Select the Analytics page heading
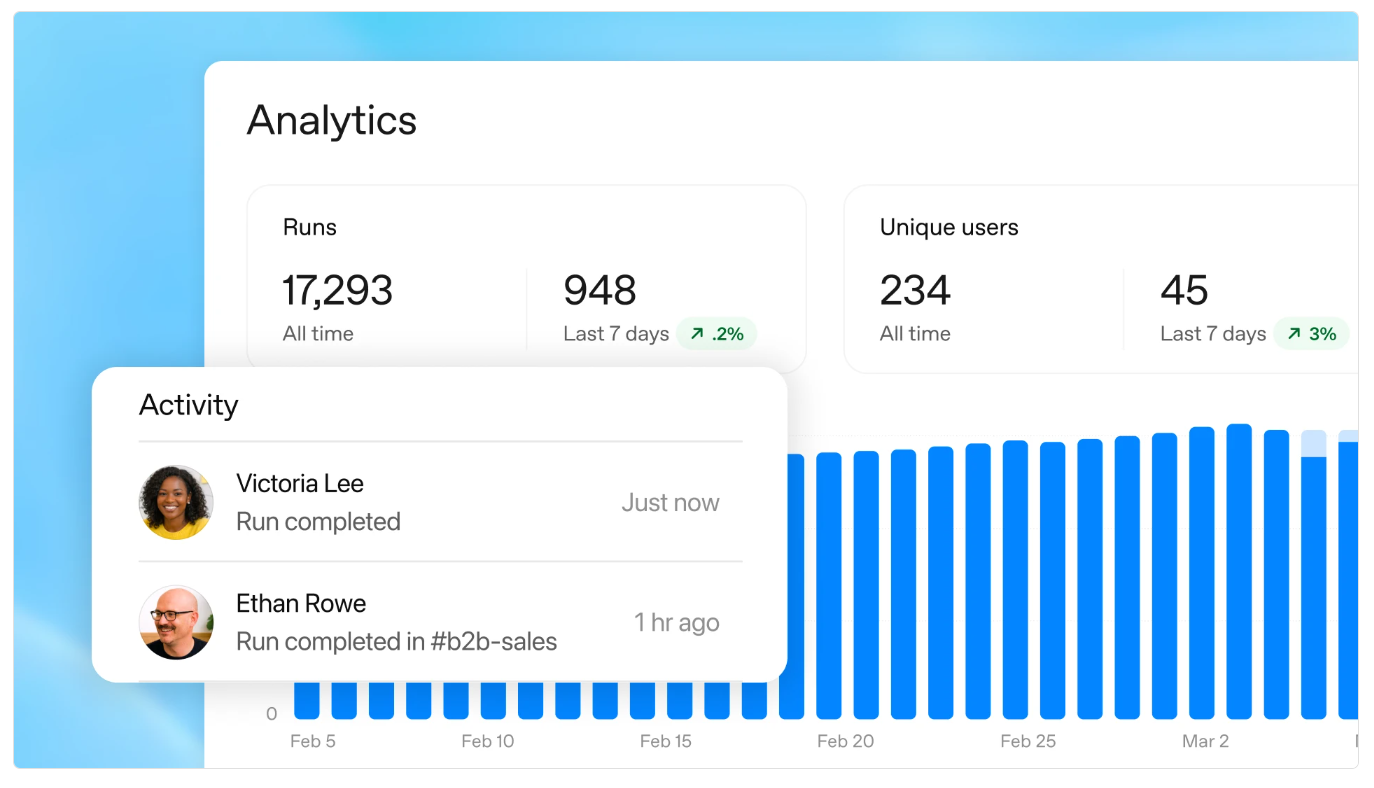Screen dimensions: 1374x788 [331, 121]
